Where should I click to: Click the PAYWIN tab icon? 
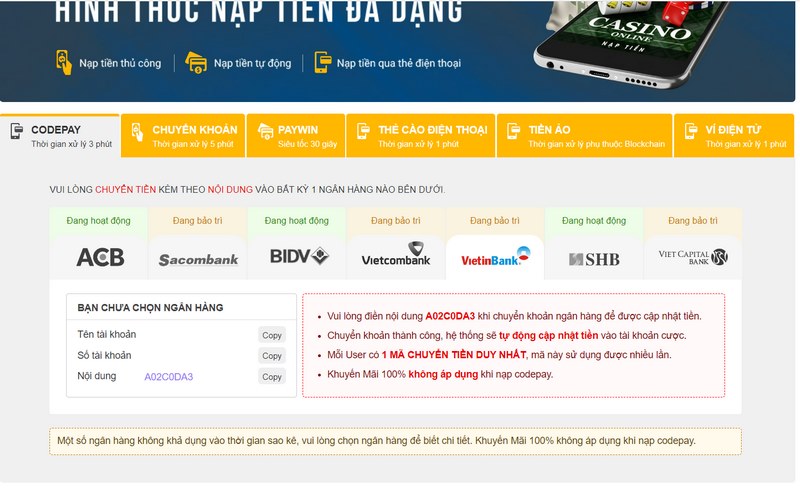(x=265, y=131)
